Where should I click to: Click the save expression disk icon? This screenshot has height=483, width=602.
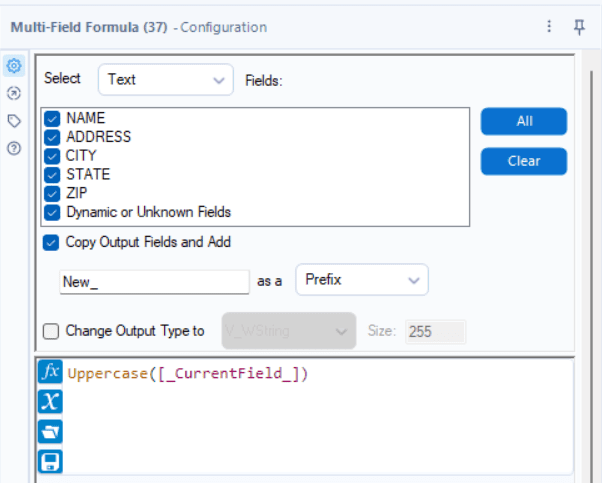(50, 461)
